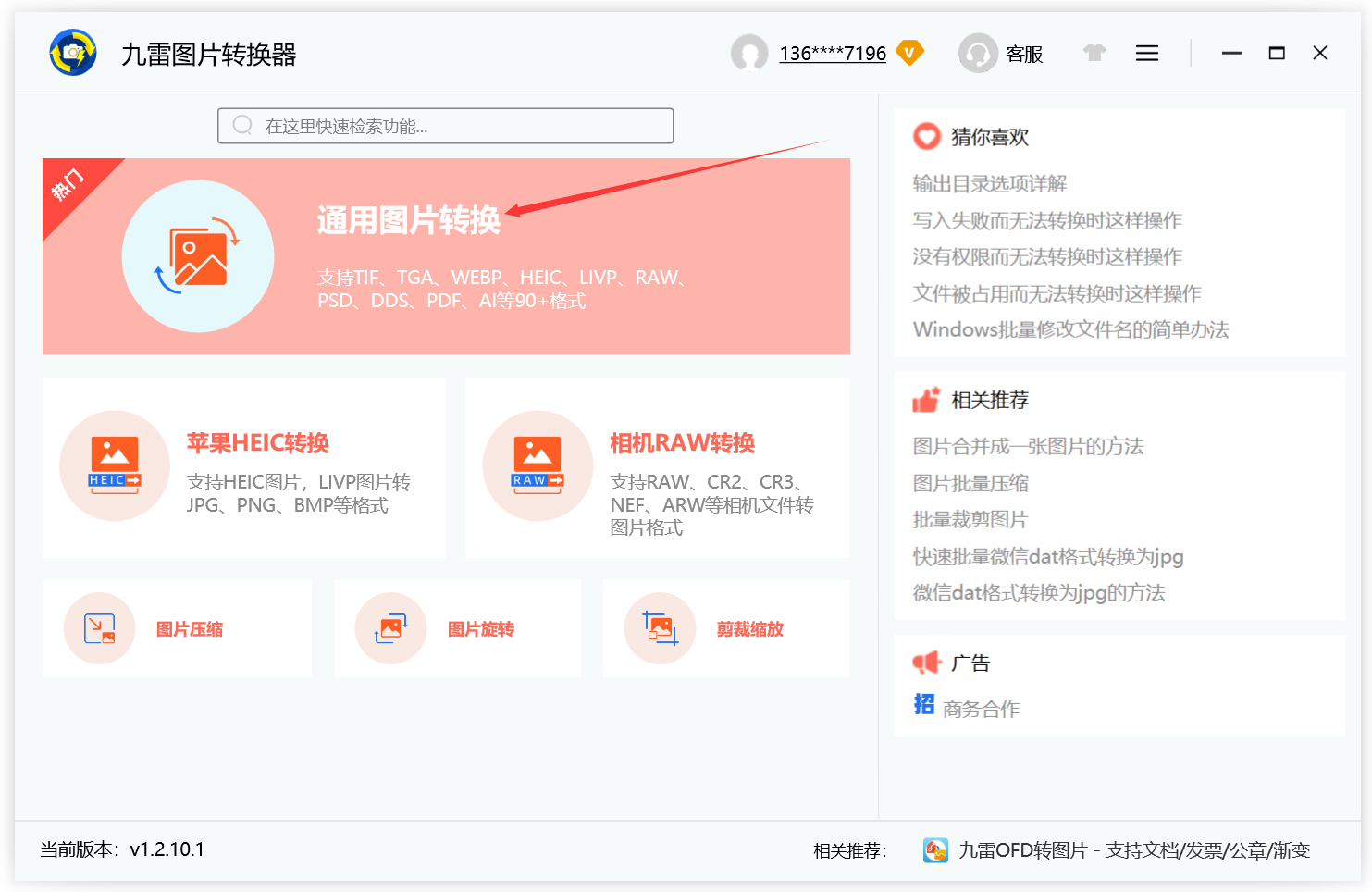Open 通用图片转换 title
Image resolution: width=1372 pixels, height=892 pixels.
[408, 220]
